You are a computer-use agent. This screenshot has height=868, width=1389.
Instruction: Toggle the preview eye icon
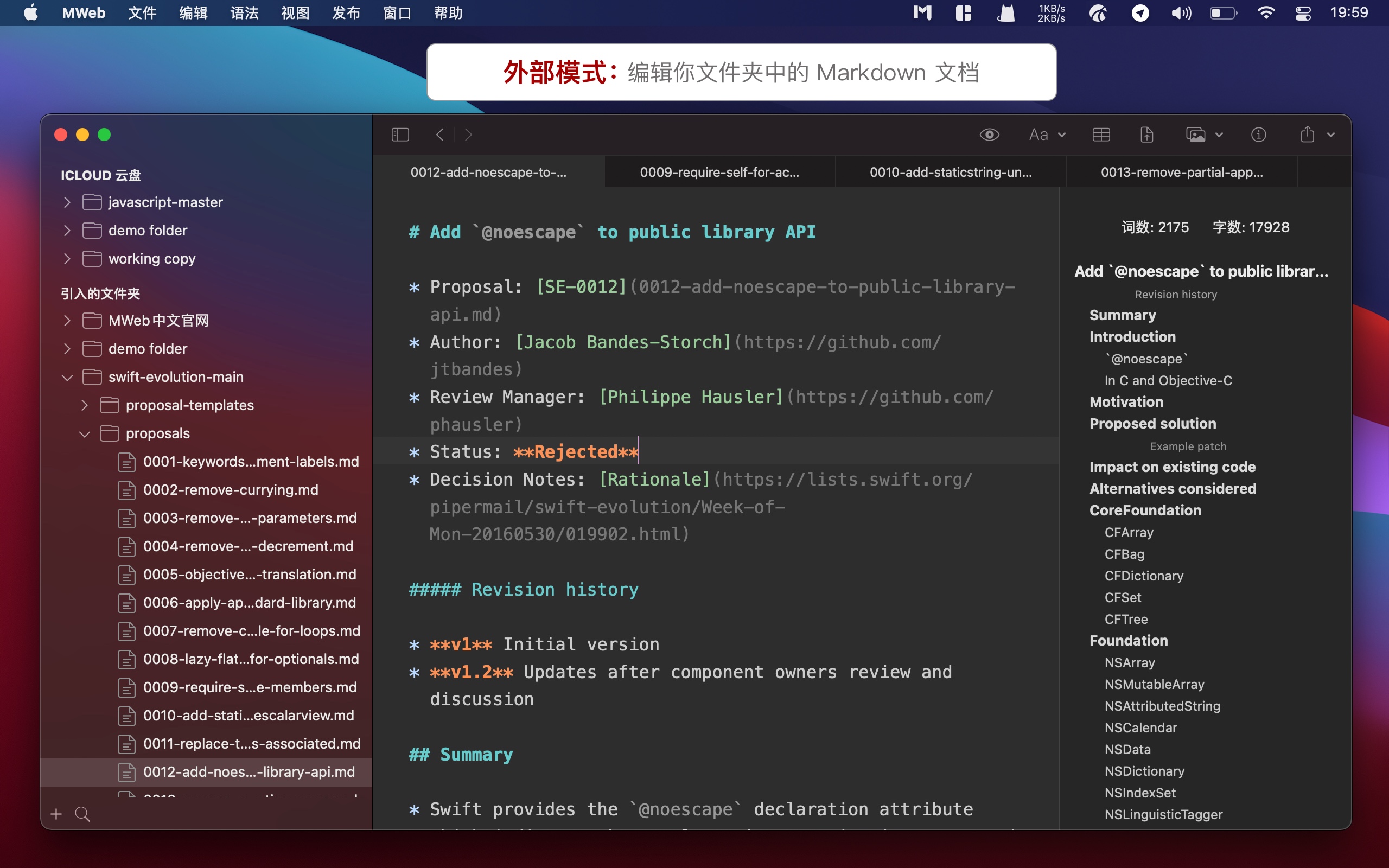click(x=989, y=135)
